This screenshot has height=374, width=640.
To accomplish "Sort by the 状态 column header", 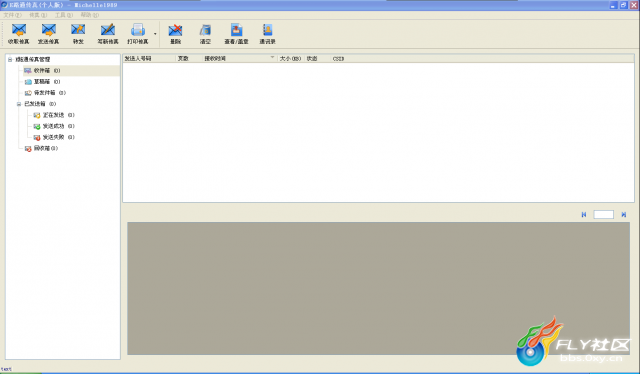I will tap(317, 59).
